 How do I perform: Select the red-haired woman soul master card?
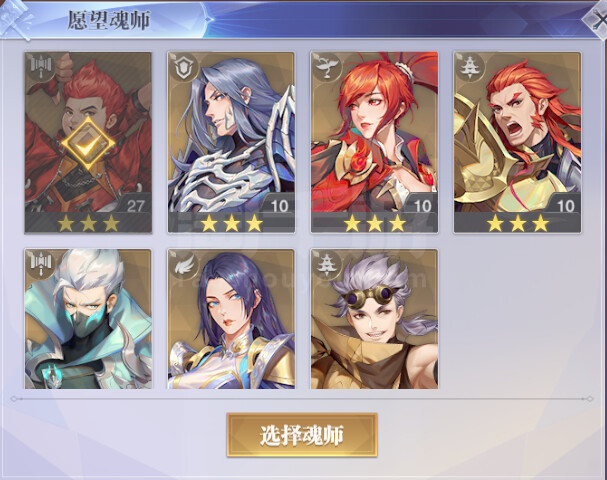click(374, 142)
